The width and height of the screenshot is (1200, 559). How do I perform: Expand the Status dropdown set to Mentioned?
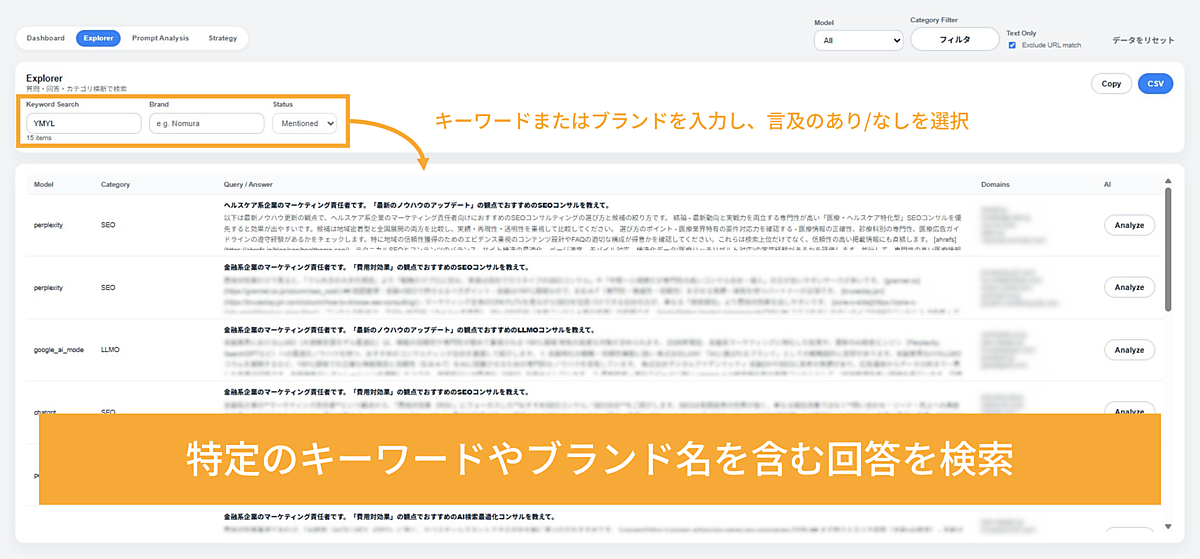(x=304, y=123)
